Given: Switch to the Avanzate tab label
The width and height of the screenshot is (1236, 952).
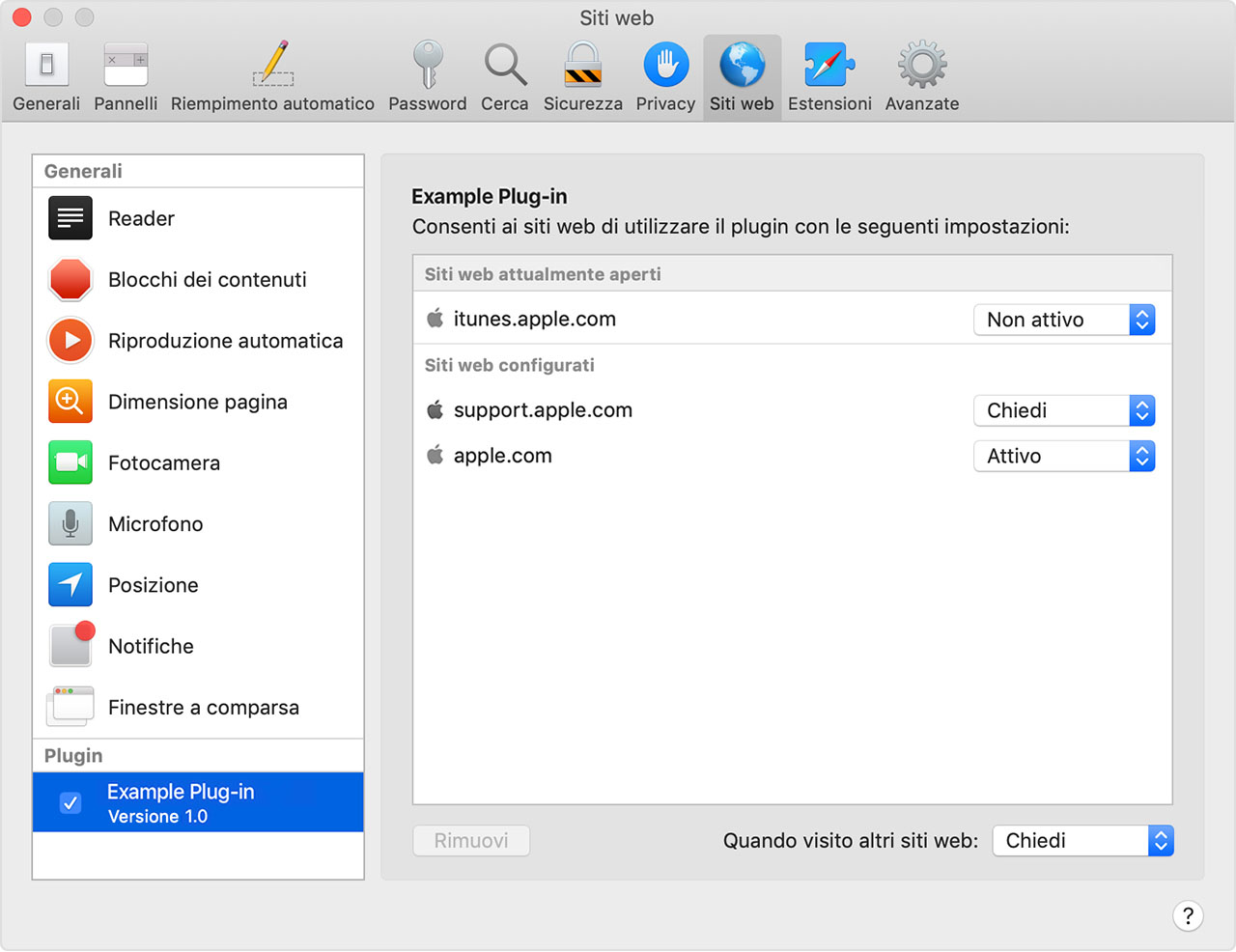Looking at the screenshot, I should click(x=922, y=103).
